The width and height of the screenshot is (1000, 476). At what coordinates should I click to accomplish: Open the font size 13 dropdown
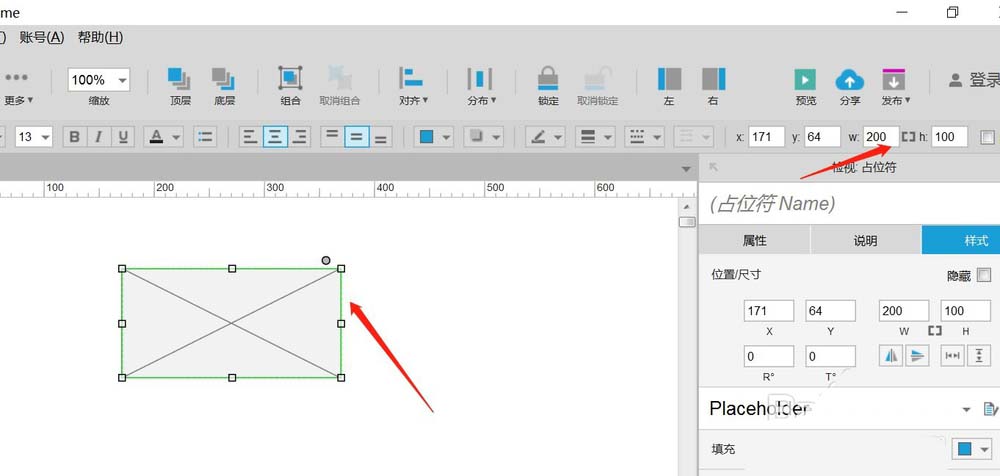click(45, 137)
